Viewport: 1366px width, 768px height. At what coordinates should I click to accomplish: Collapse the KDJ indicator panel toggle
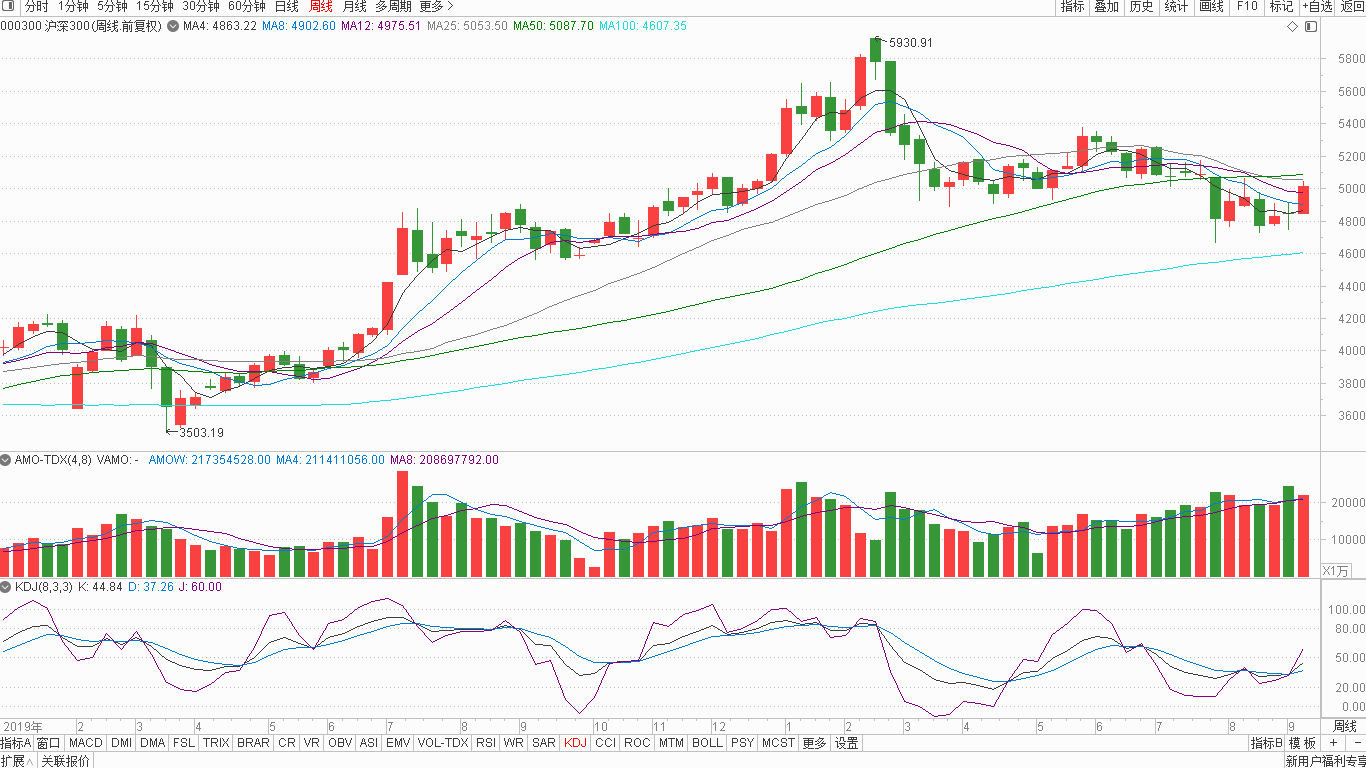pyautogui.click(x=6, y=587)
